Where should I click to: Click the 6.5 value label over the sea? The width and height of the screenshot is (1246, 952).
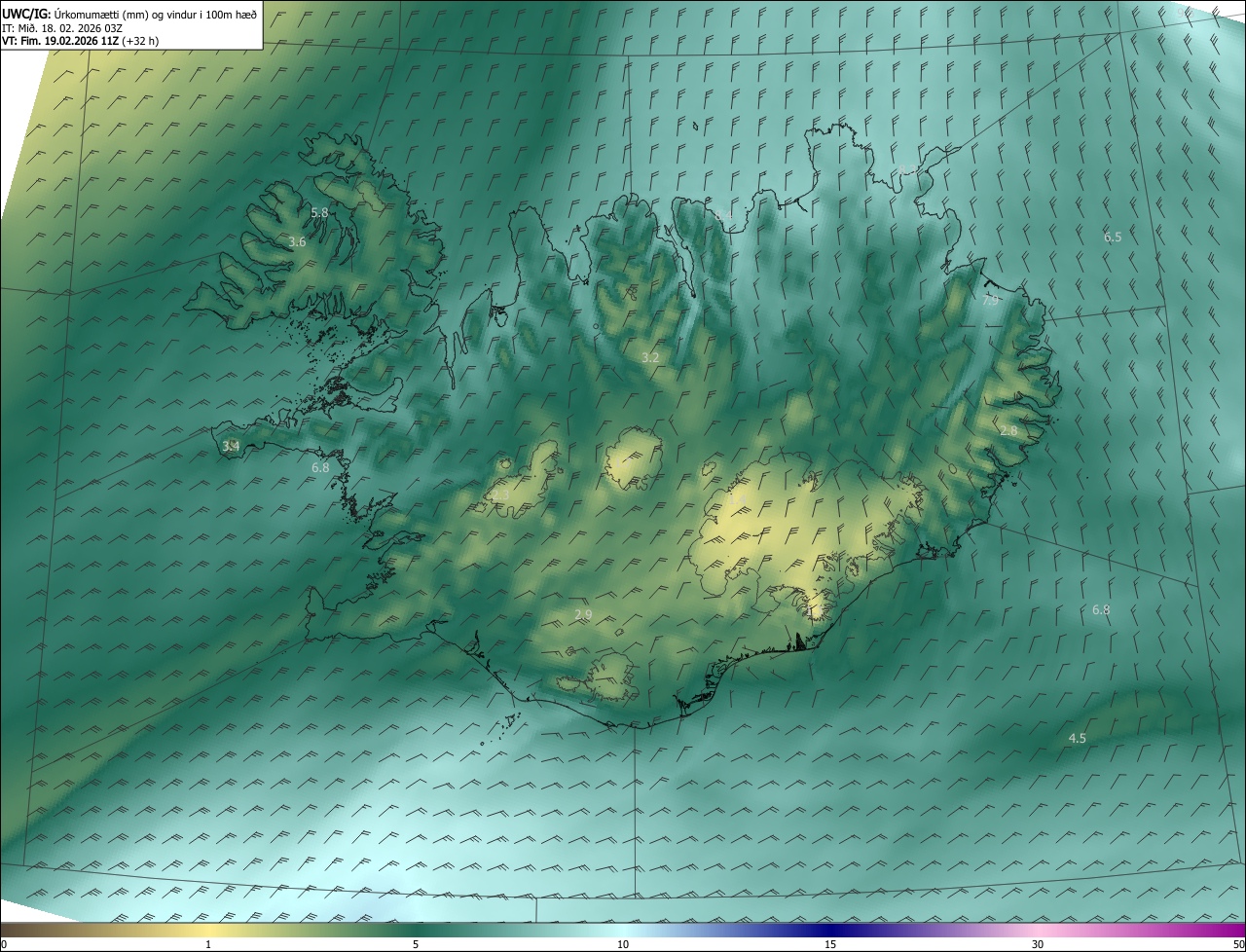click(1113, 237)
